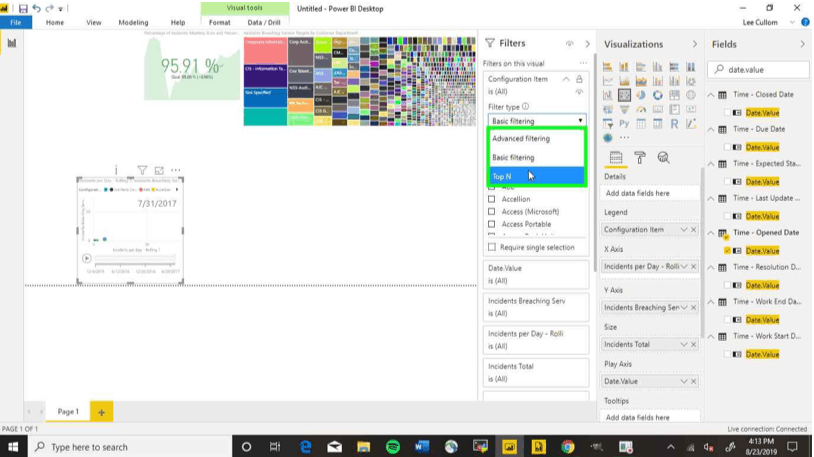The image size is (814, 457).
Task: Hide the Configuration Item filter with eye icon
Action: click(579, 92)
